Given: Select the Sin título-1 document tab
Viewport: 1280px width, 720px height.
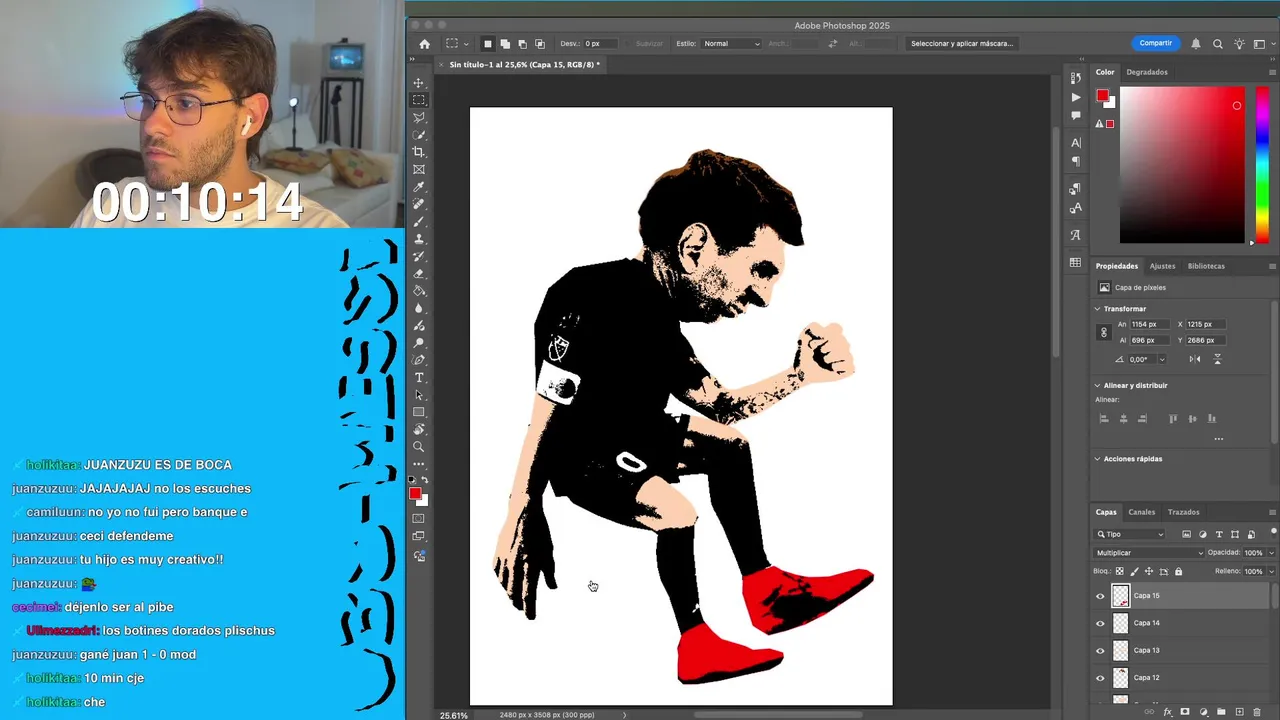Looking at the screenshot, I should (524, 64).
